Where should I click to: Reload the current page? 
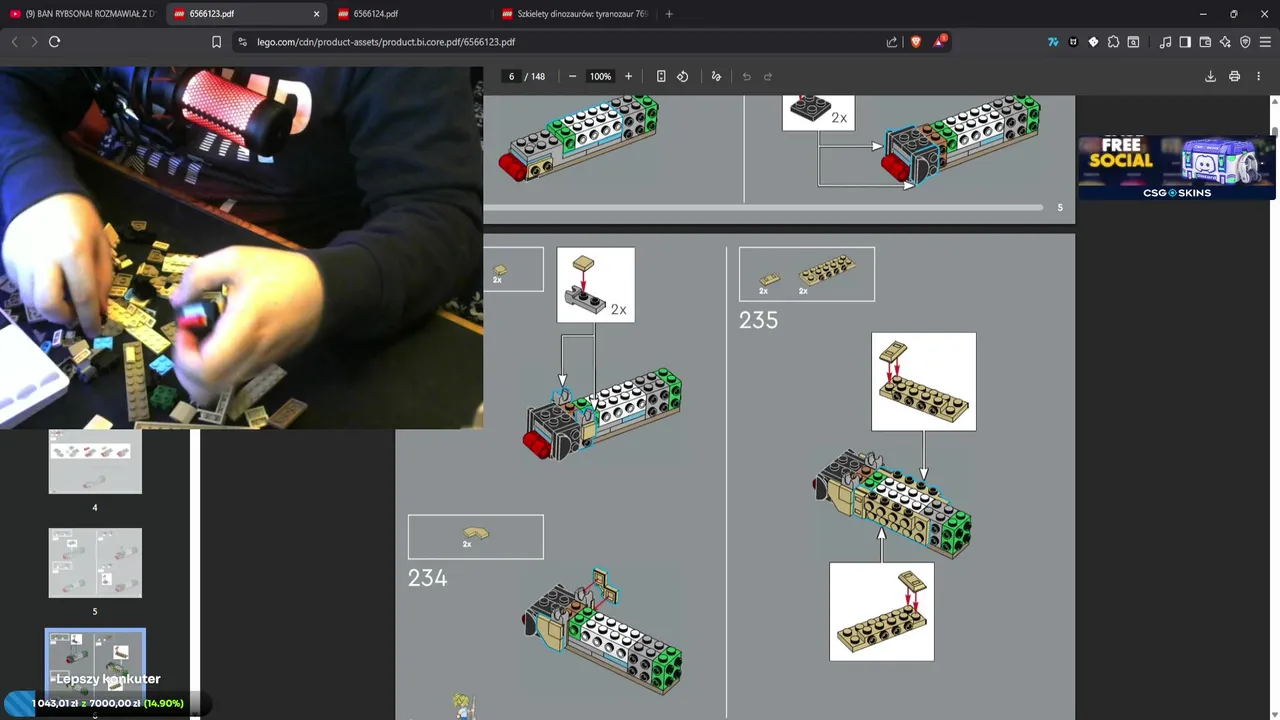[54, 42]
